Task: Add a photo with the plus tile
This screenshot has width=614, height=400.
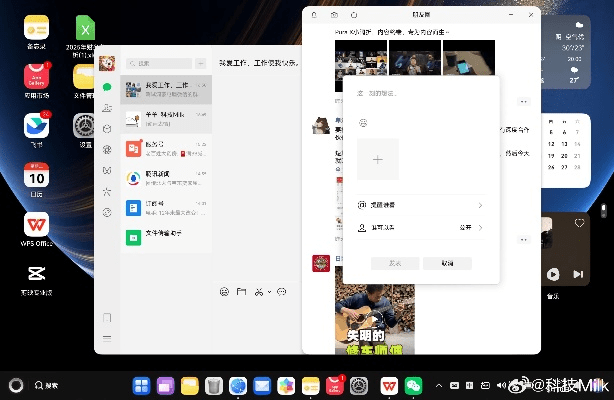Action: 378,159
